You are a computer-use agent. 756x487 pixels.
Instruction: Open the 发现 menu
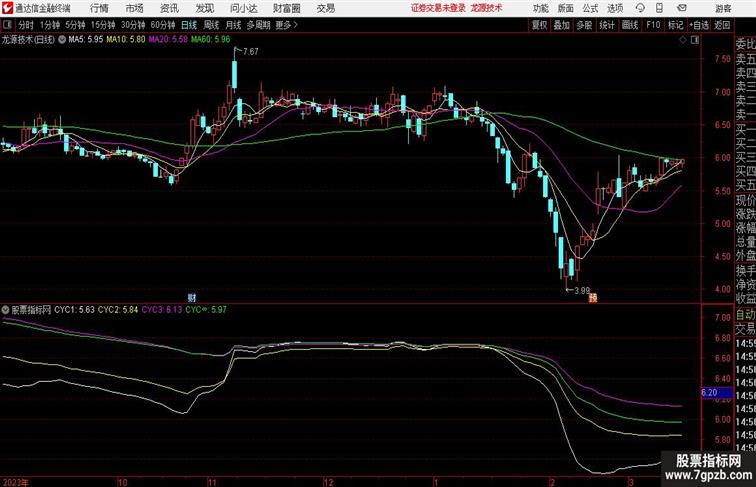point(204,8)
